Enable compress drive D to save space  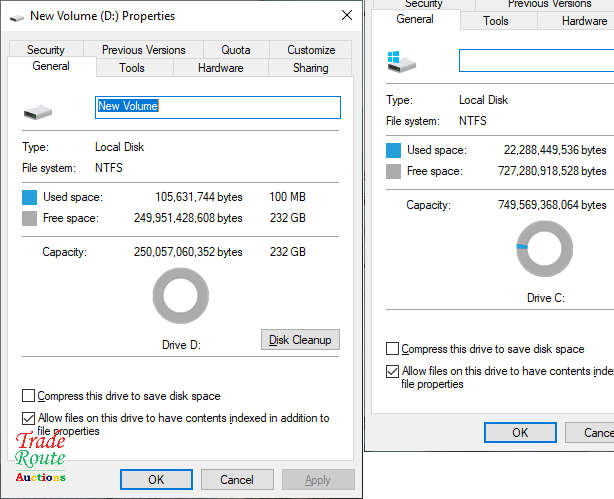point(29,396)
